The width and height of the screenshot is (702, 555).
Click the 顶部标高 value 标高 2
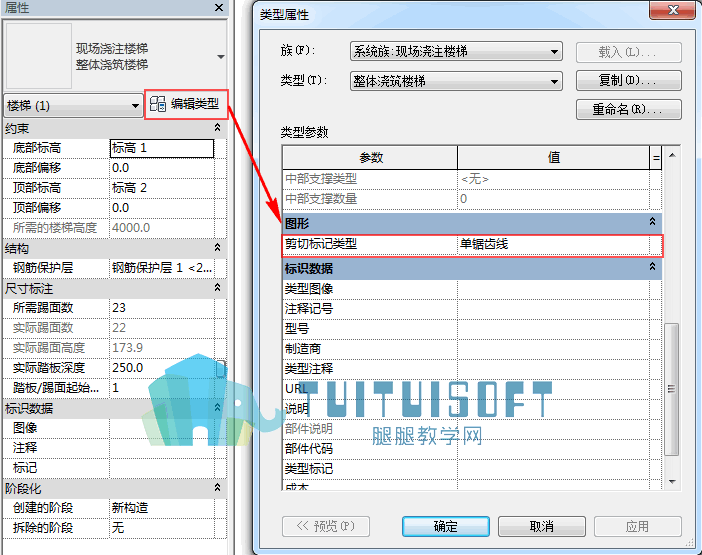(162, 188)
